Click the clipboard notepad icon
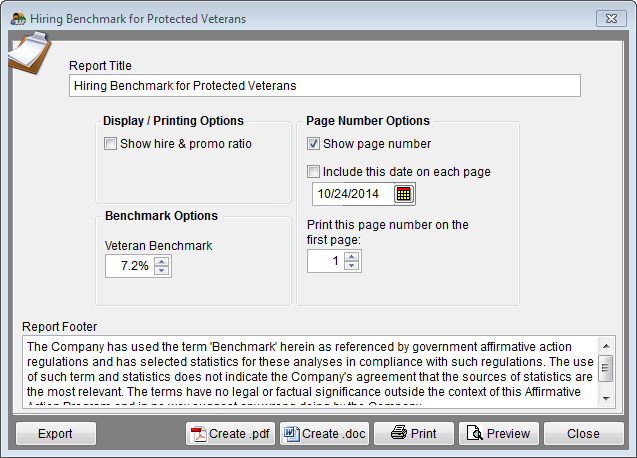The width and height of the screenshot is (637, 458). point(30,53)
